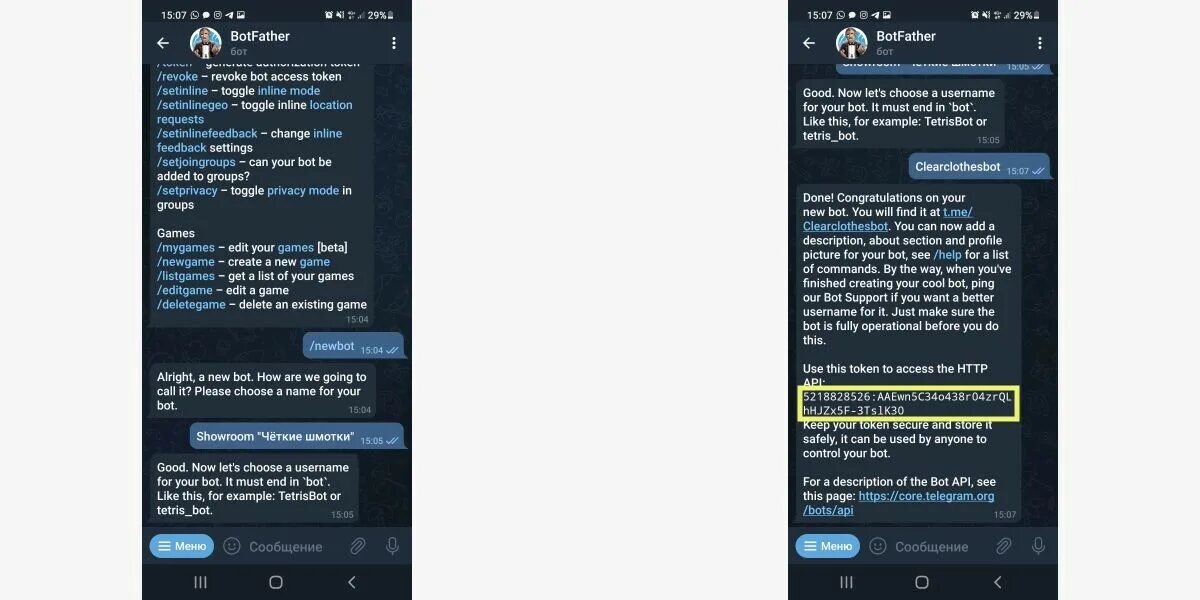1200x600 pixels.
Task: Tap the /newgame command link
Action: click(x=187, y=261)
